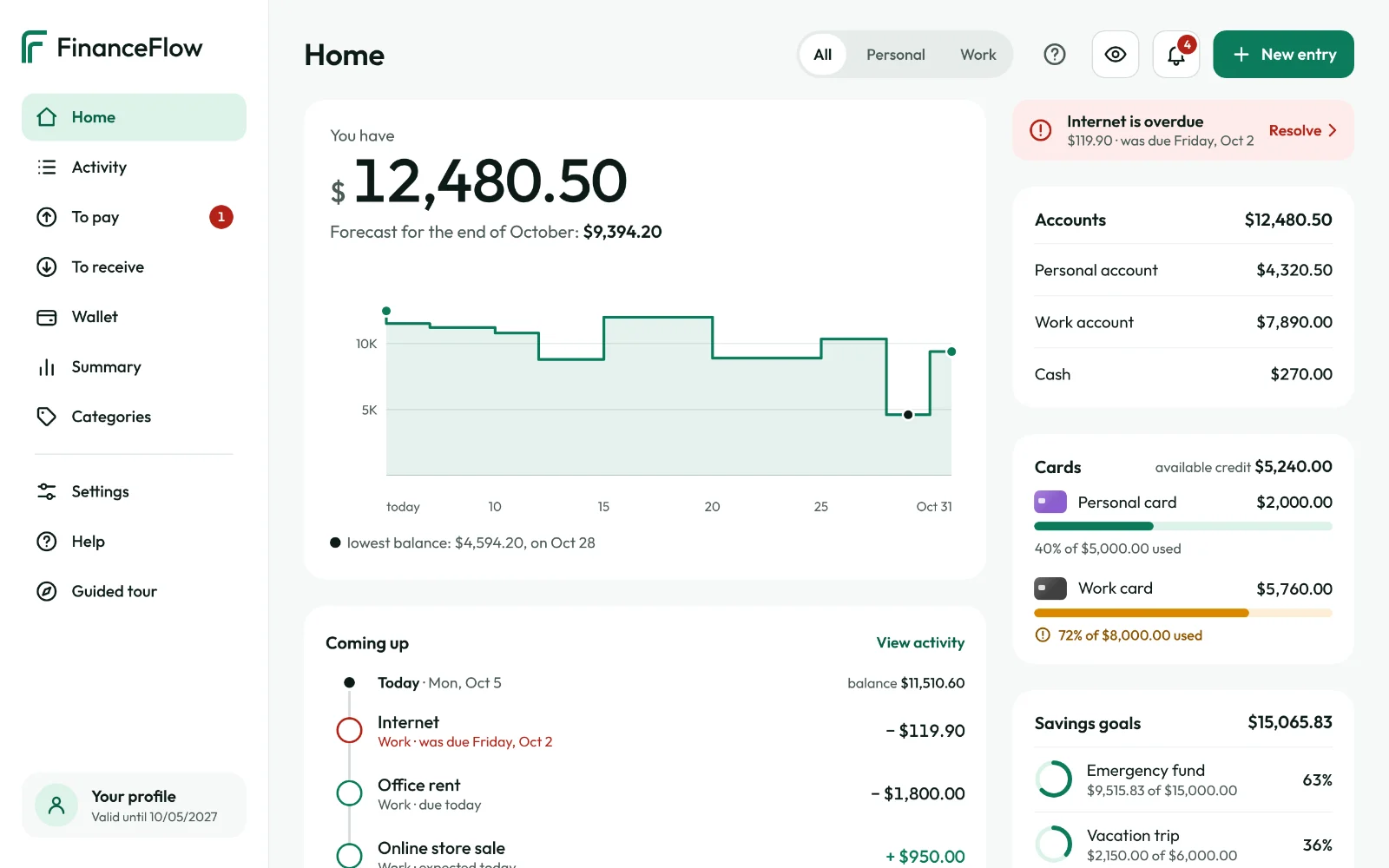Open View activity link
Screen dimensions: 1389x868
[920, 643]
